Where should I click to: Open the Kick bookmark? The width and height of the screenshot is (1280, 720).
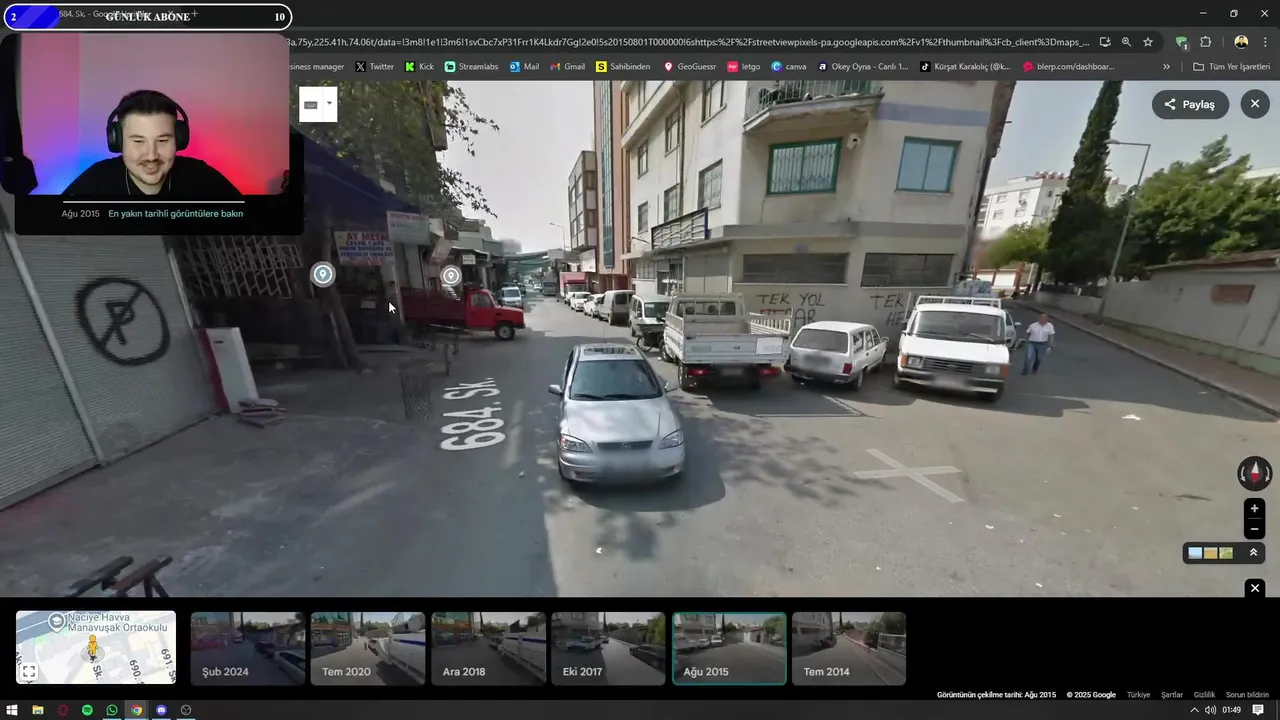coord(419,67)
